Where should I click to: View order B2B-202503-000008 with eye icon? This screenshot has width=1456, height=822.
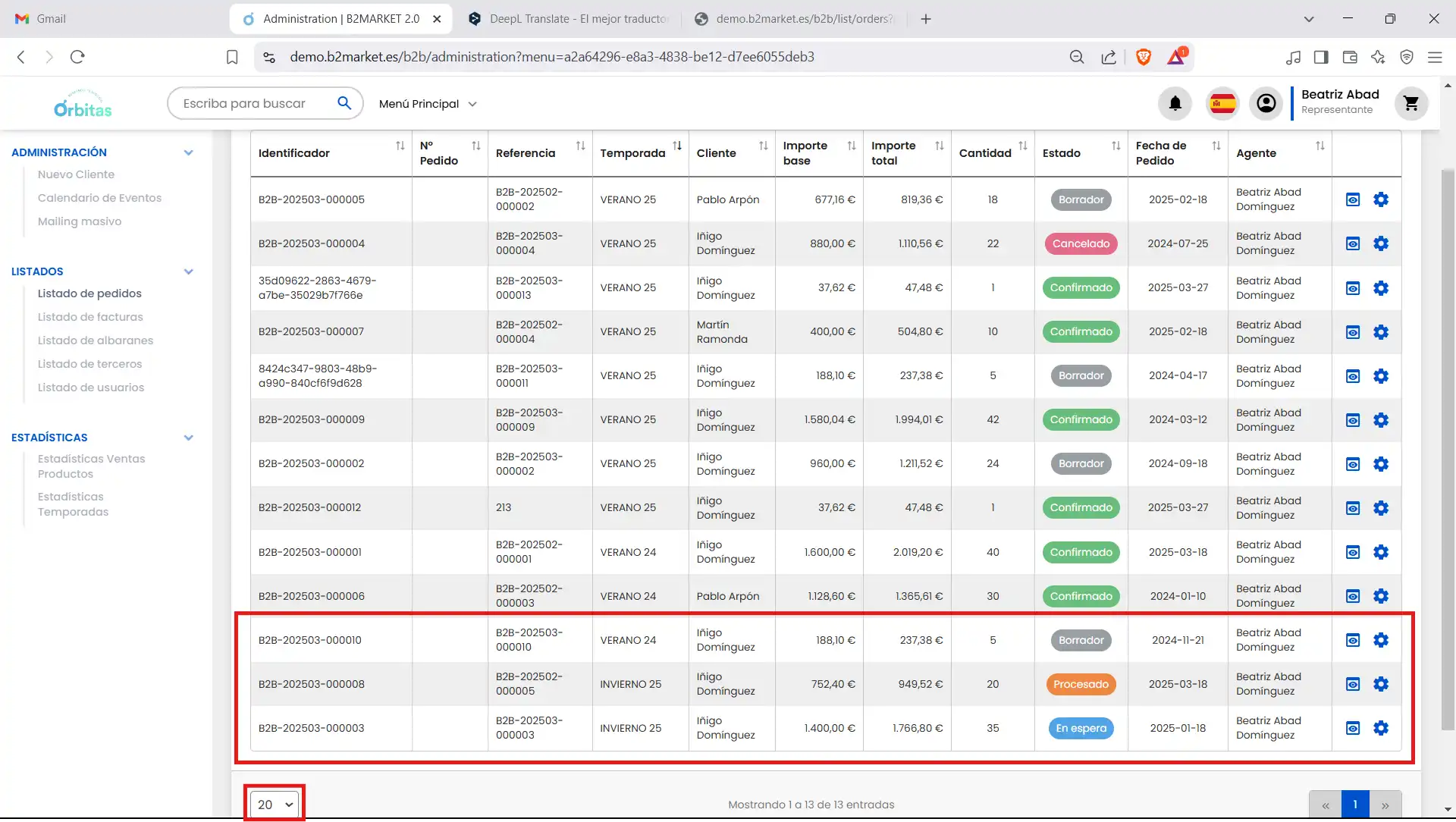point(1353,684)
